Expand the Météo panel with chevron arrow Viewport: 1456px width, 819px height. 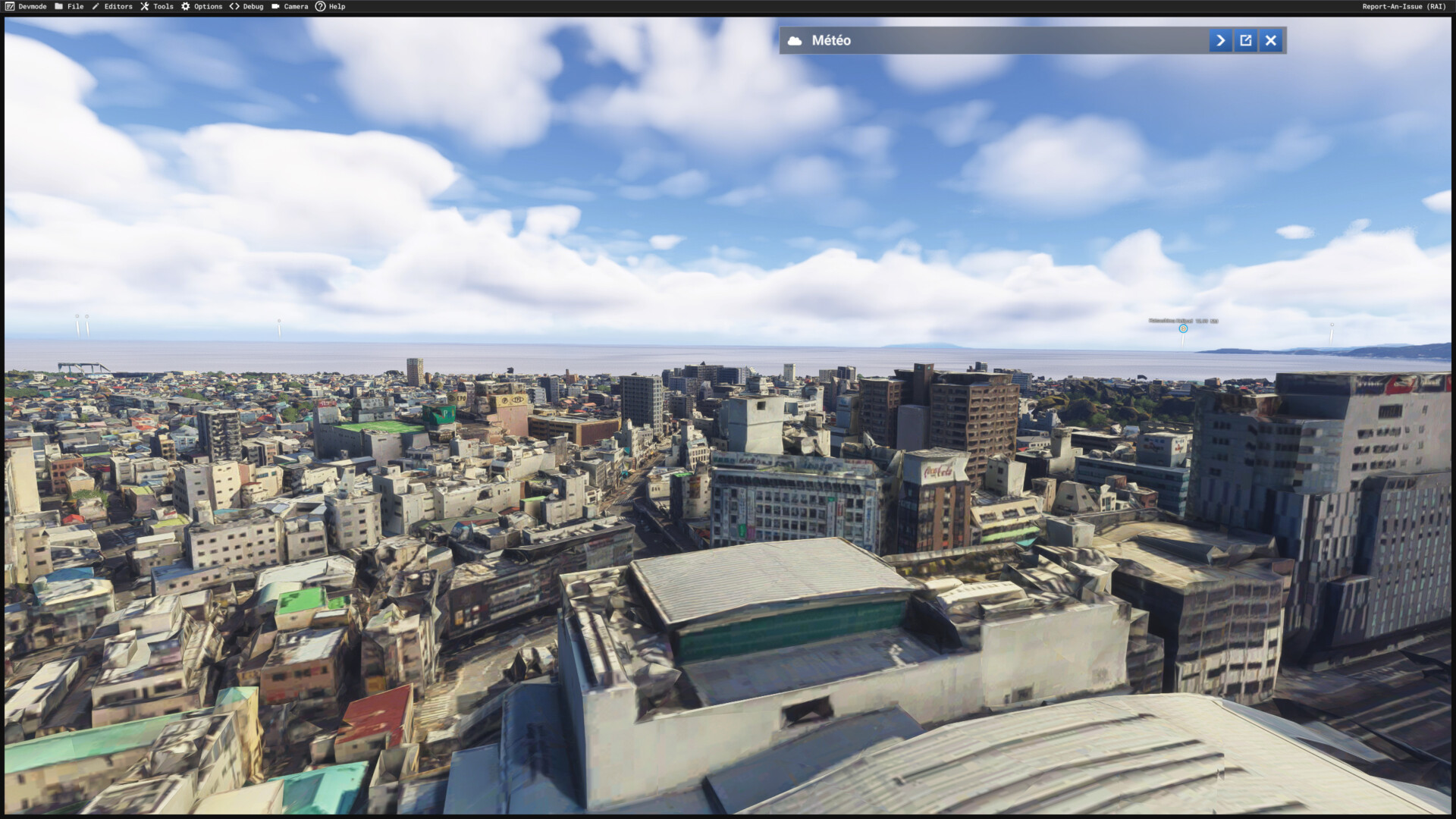click(1220, 40)
